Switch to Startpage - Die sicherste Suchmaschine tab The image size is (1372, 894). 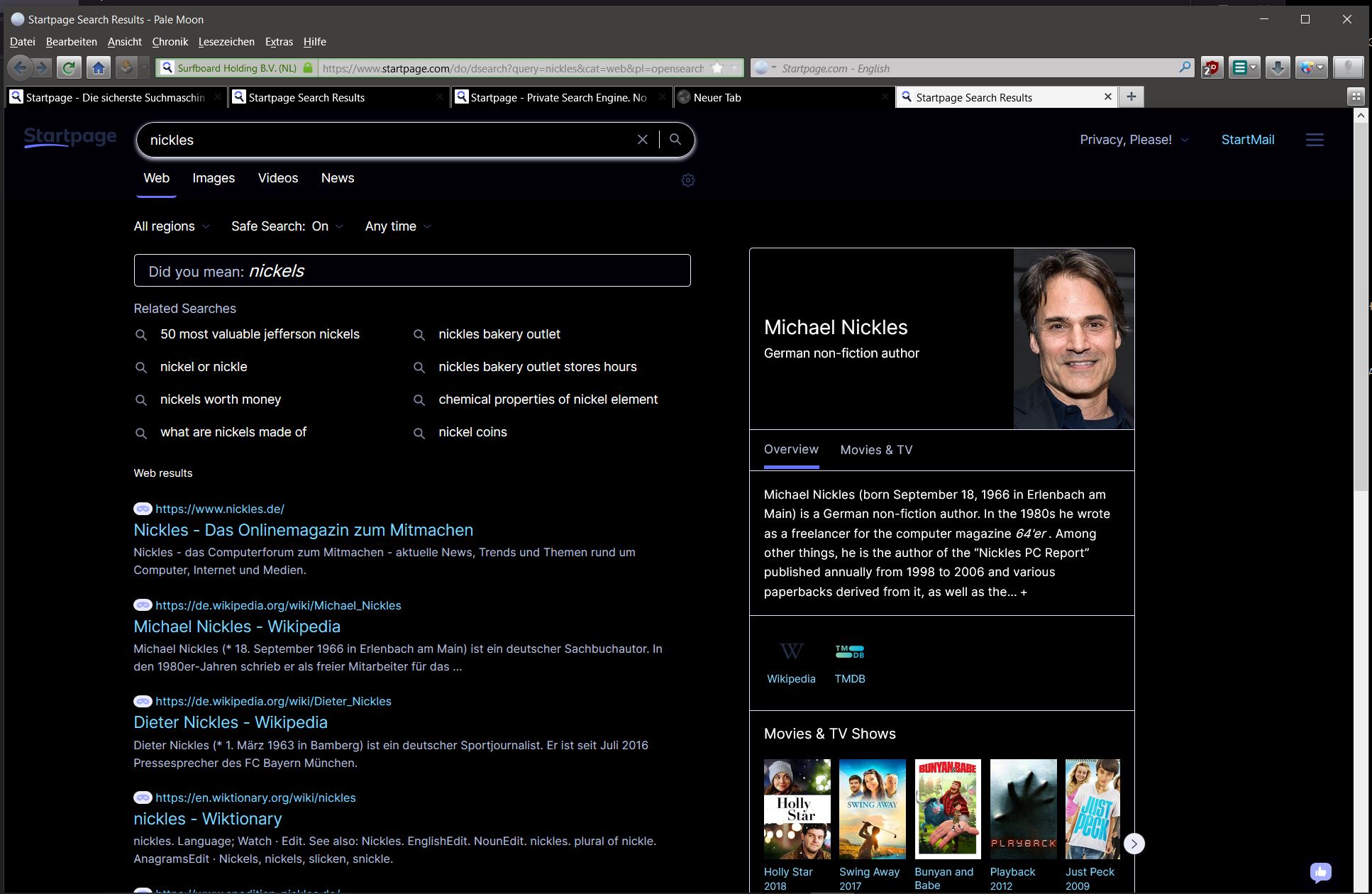116,97
